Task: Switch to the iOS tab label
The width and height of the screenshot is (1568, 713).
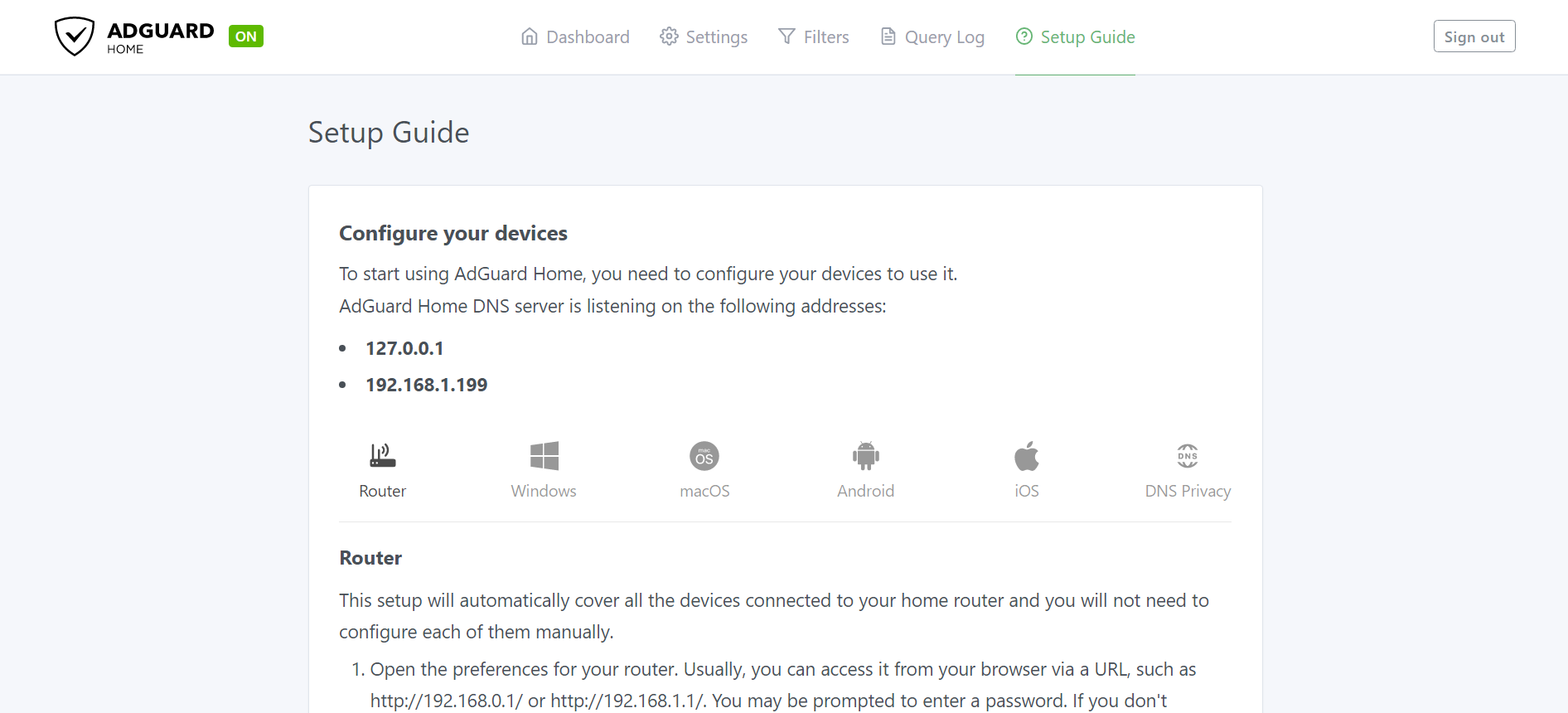Action: pyautogui.click(x=1027, y=491)
